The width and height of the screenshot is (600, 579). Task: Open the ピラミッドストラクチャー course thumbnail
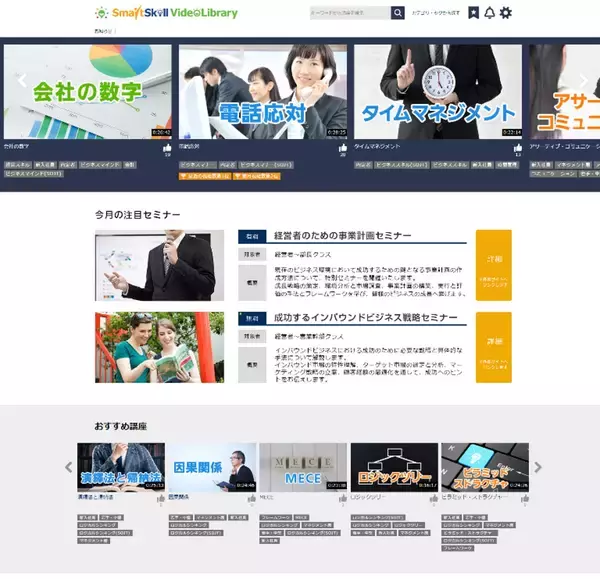coord(485,467)
